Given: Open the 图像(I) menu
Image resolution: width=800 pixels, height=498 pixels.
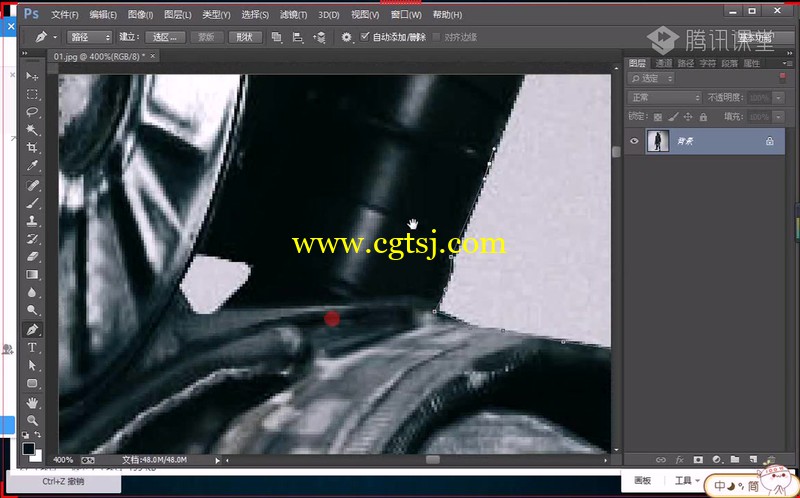Looking at the screenshot, I should tap(140, 15).
